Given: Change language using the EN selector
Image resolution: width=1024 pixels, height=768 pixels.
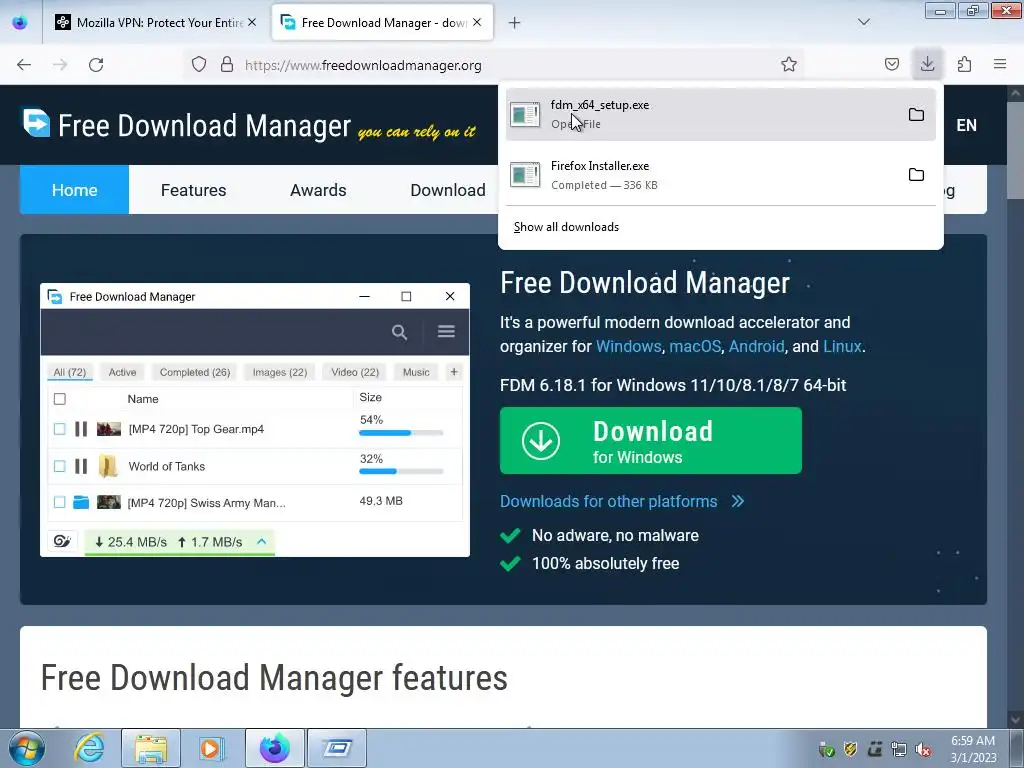Looking at the screenshot, I should 967,125.
